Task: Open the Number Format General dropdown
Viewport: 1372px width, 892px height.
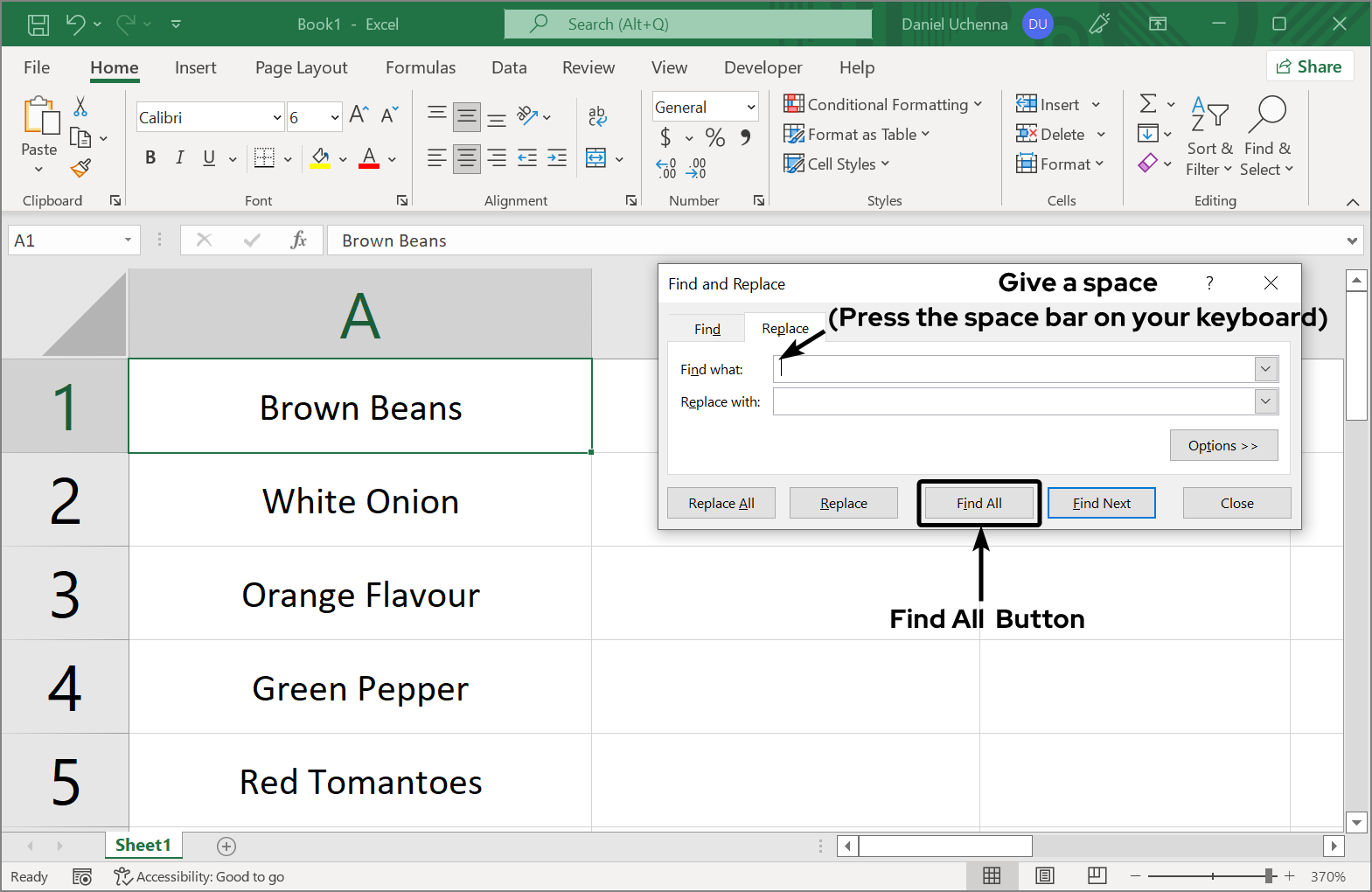Action: tap(750, 108)
